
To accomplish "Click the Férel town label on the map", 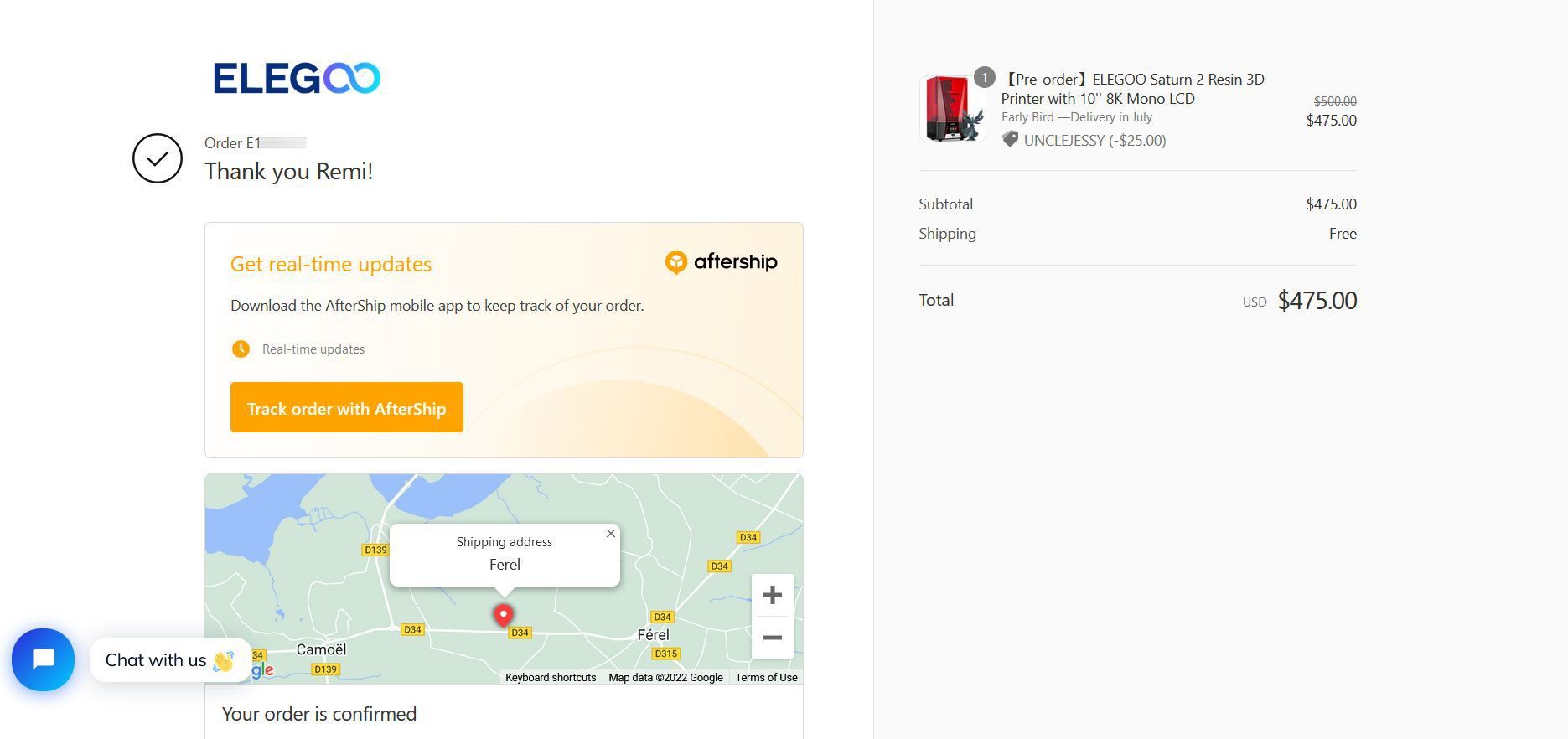I will pyautogui.click(x=654, y=634).
